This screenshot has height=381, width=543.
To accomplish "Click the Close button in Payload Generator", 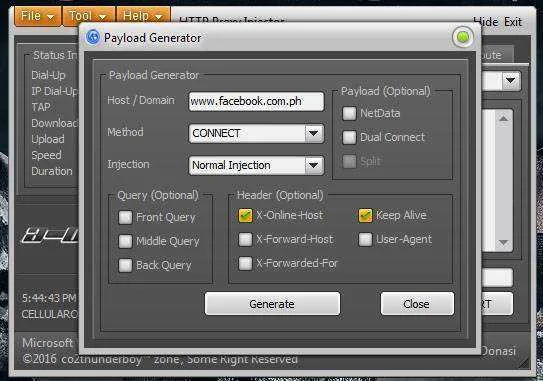I will (417, 304).
